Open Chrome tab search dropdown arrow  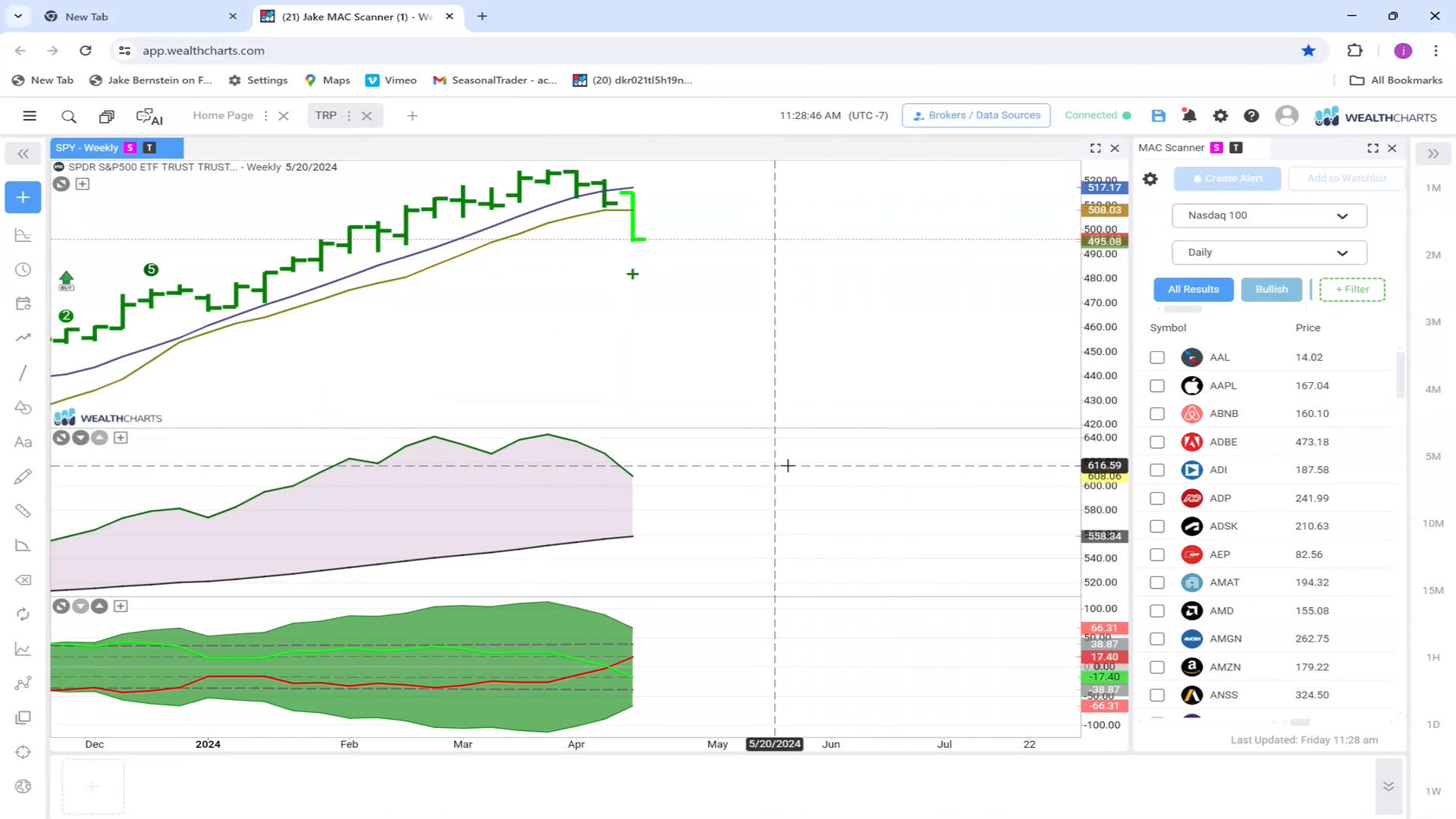pos(18,16)
